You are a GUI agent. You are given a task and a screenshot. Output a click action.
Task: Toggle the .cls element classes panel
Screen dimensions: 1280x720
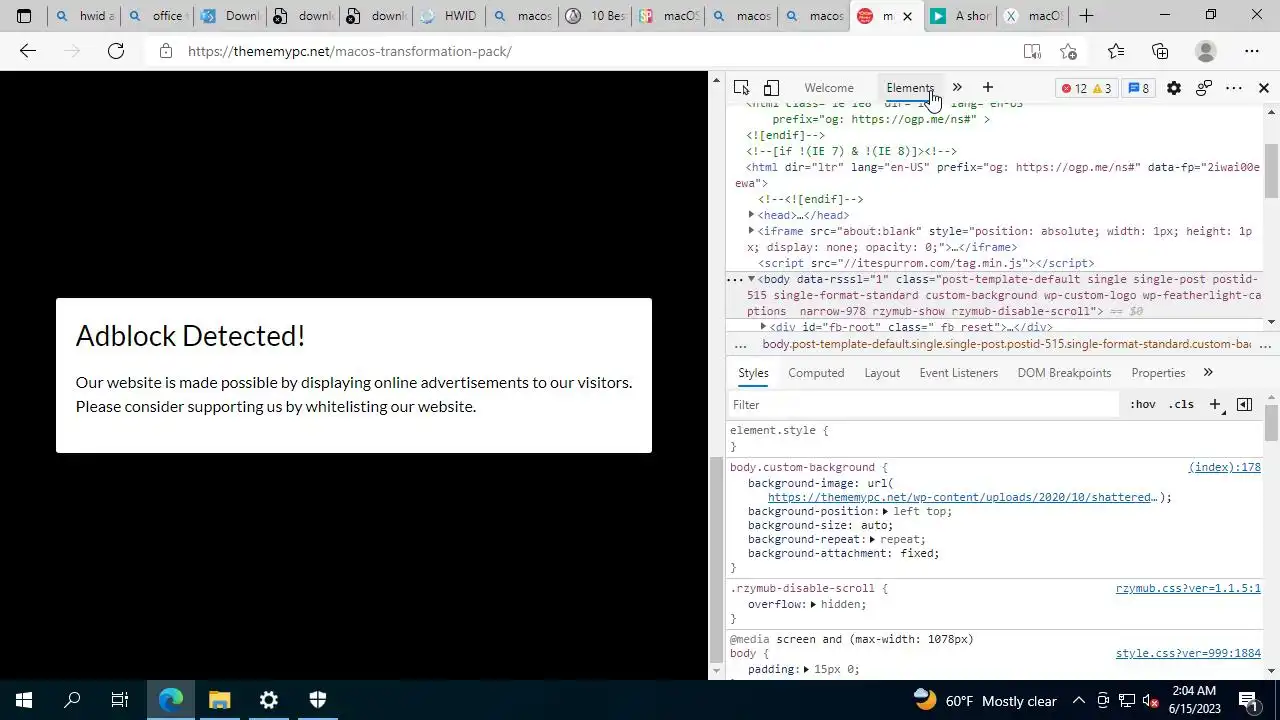pos(1181,405)
